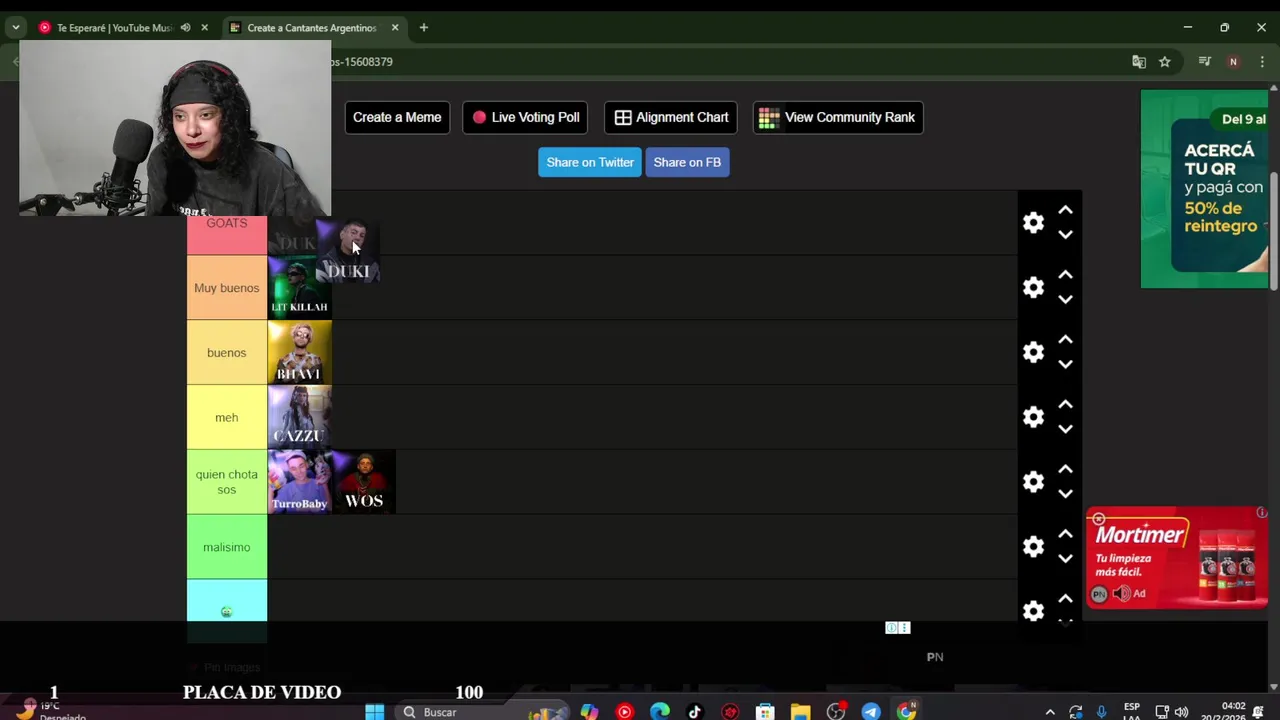This screenshot has width=1280, height=720.
Task: Open Telegram from the taskbar
Action: pyautogui.click(x=870, y=712)
